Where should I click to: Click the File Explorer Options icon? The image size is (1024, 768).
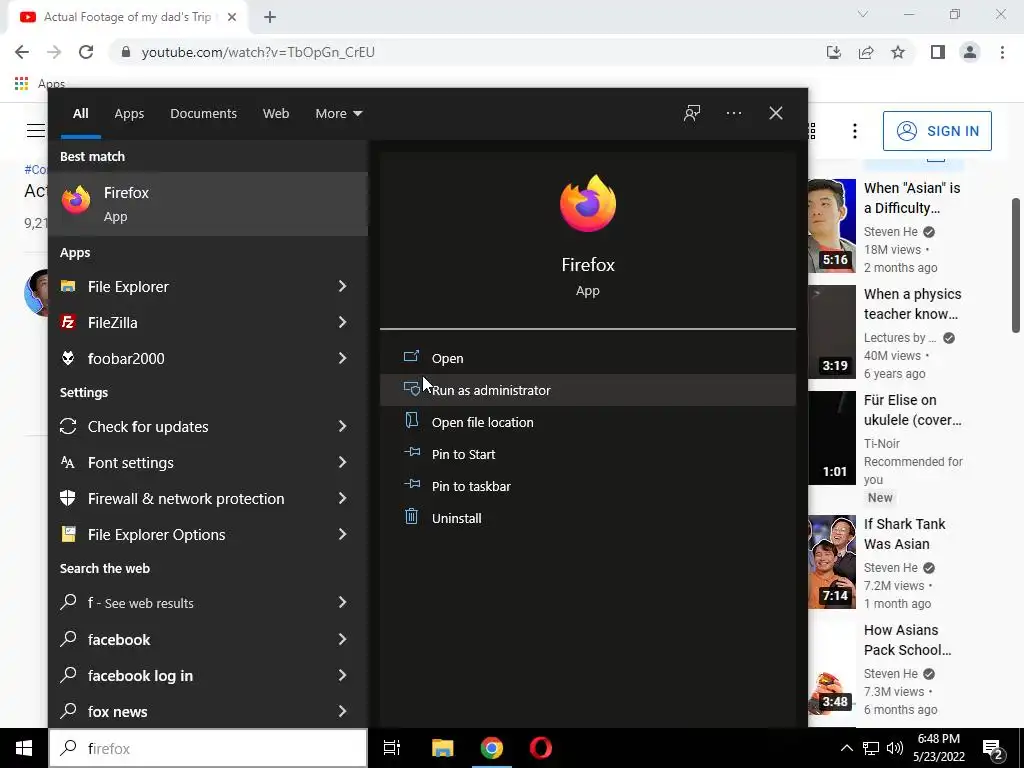point(68,534)
